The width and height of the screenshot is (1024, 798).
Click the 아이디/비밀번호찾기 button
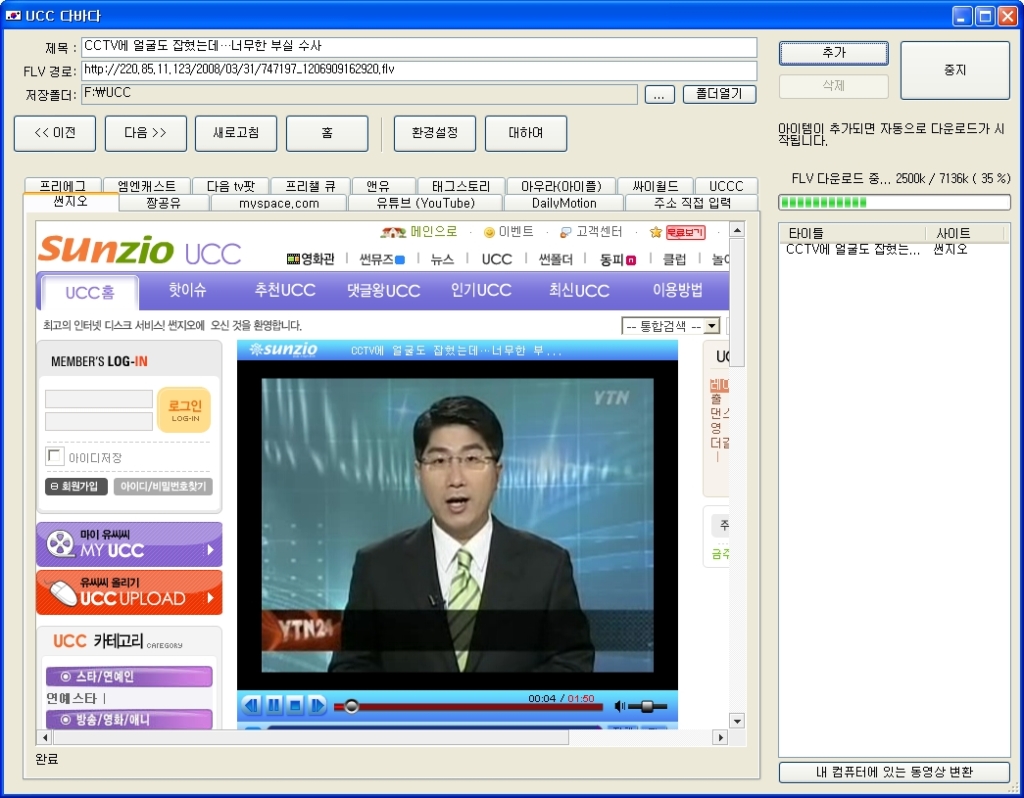click(163, 487)
